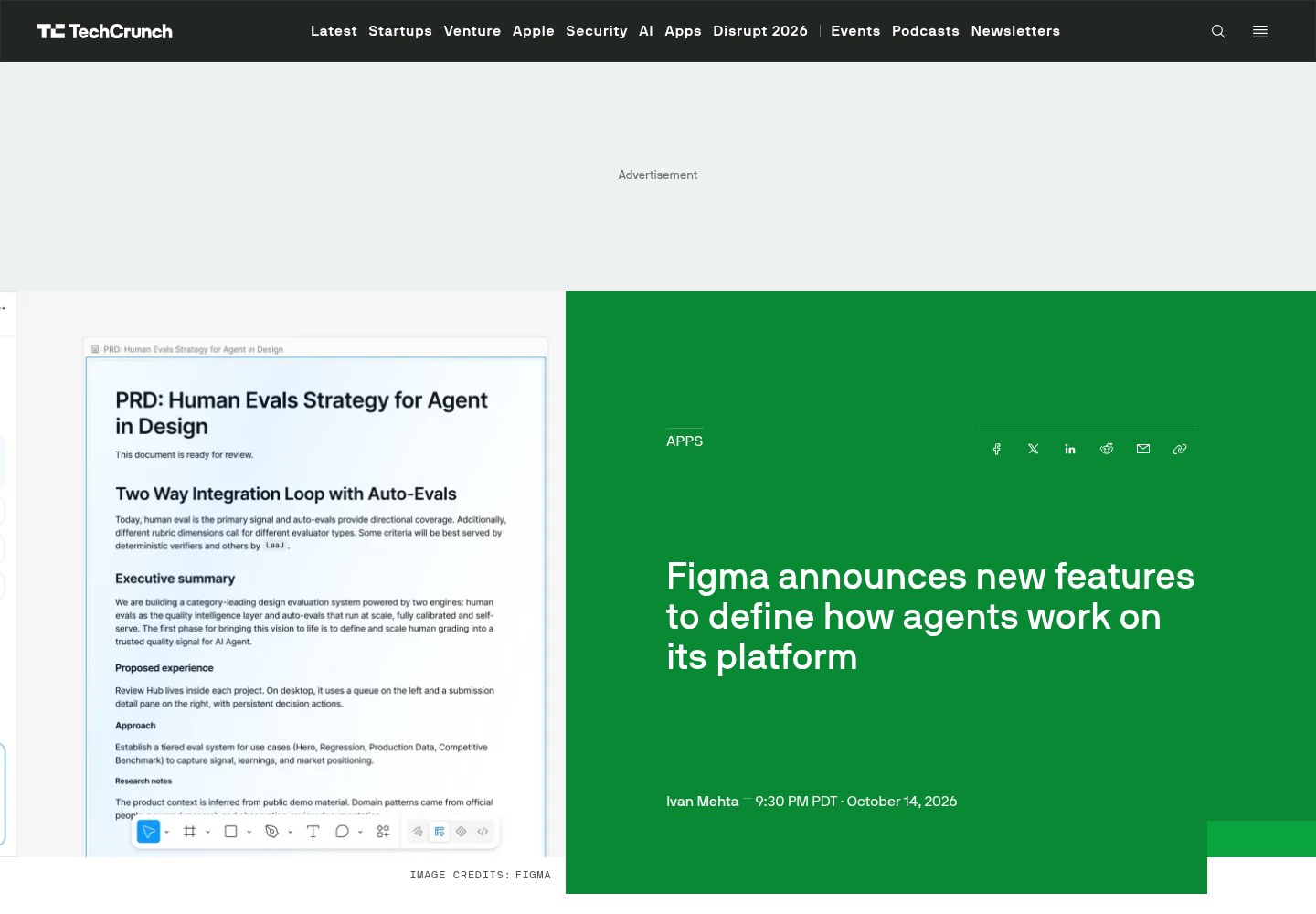Click the Advertisement placeholder text
1316x914 pixels.
(658, 175)
